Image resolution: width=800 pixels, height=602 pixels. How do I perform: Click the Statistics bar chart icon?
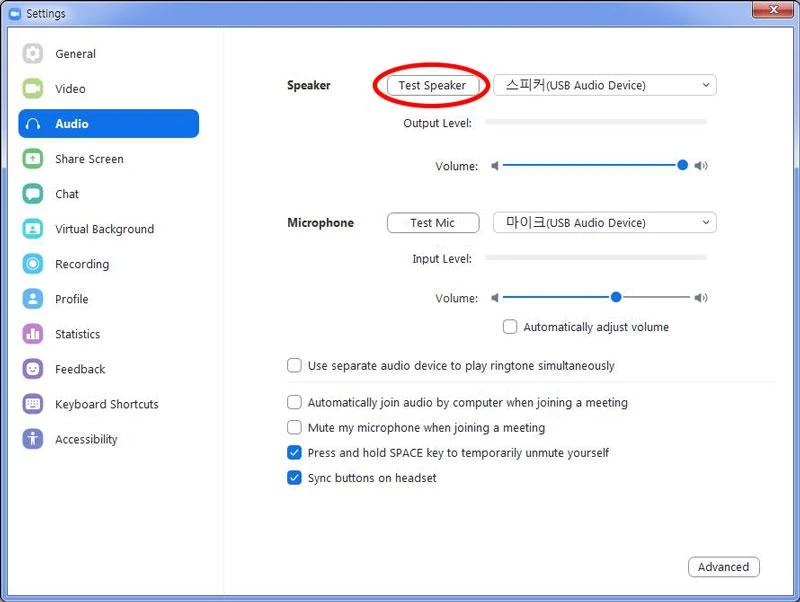coord(33,334)
